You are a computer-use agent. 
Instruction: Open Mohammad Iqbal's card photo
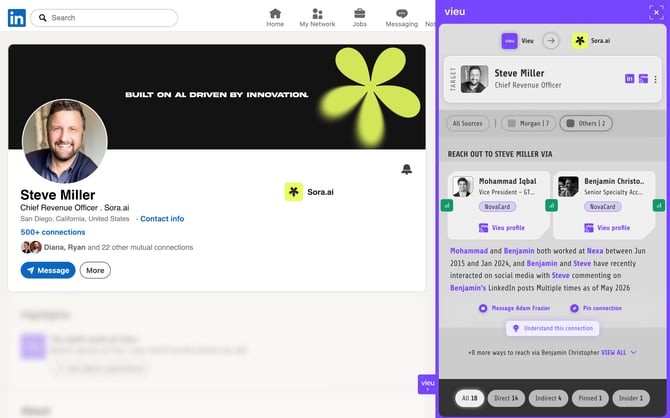(463, 186)
